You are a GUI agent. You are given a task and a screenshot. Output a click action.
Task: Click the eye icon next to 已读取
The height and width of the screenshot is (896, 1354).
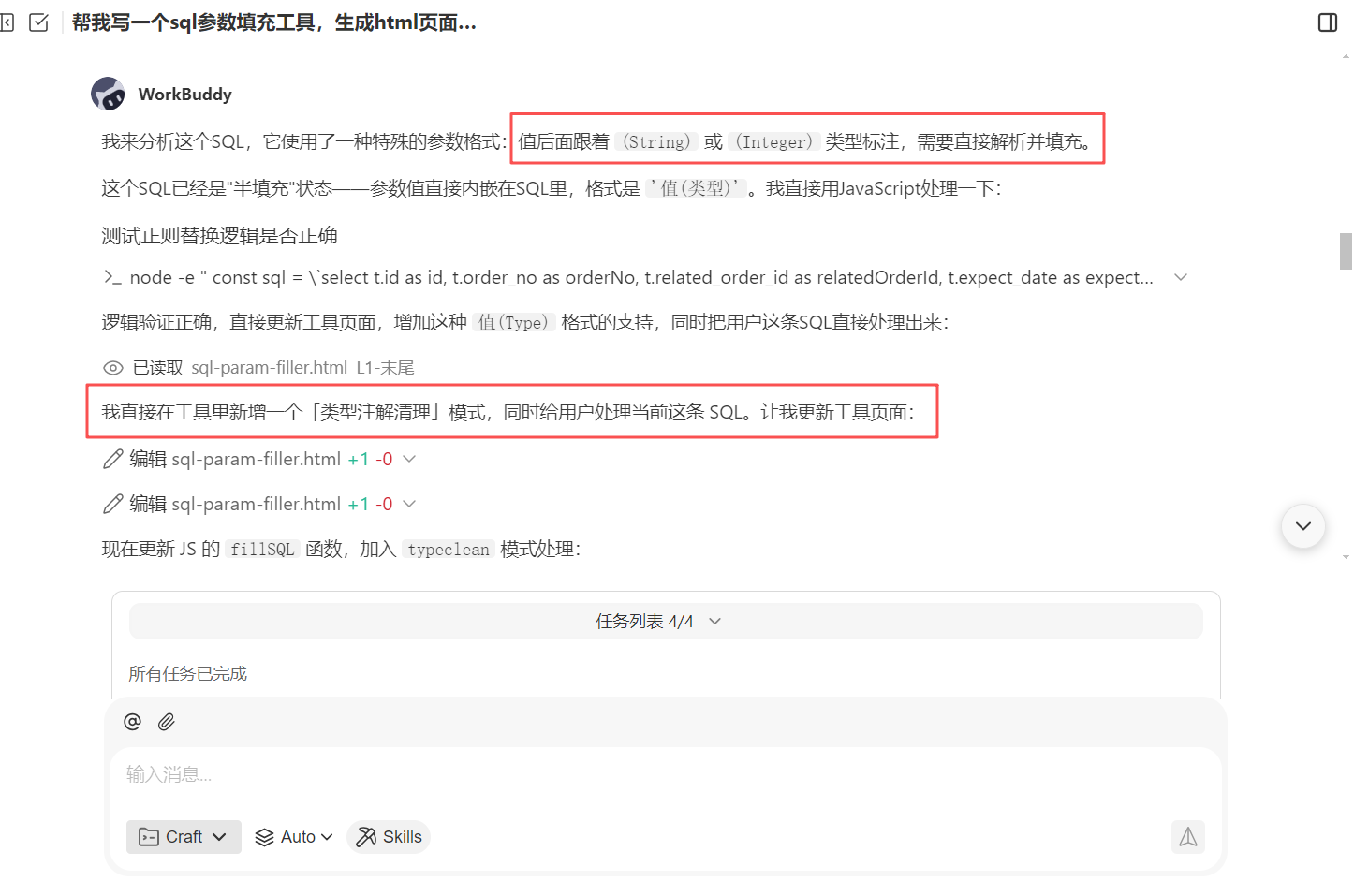tap(112, 368)
